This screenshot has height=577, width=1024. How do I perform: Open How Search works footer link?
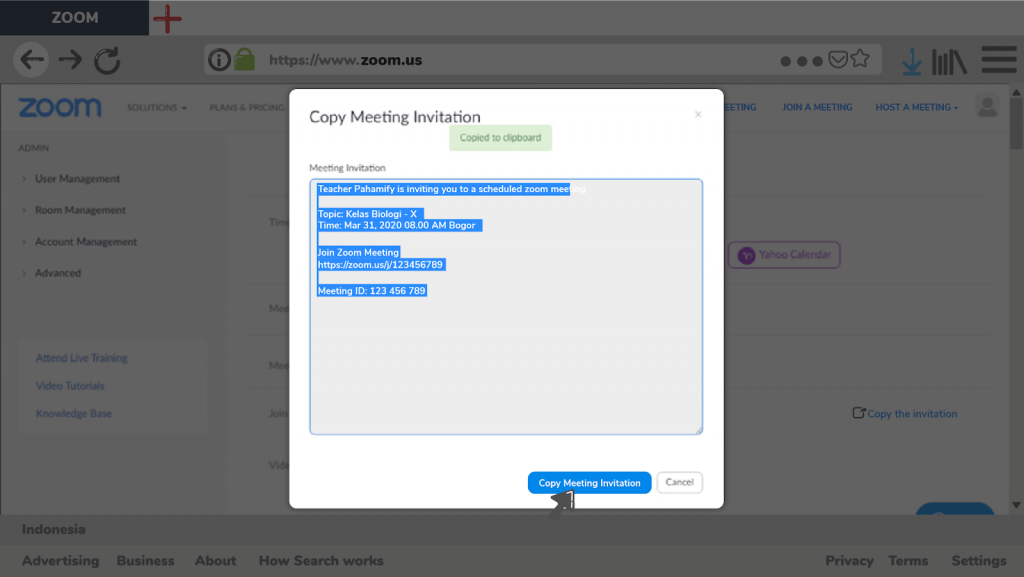321,561
